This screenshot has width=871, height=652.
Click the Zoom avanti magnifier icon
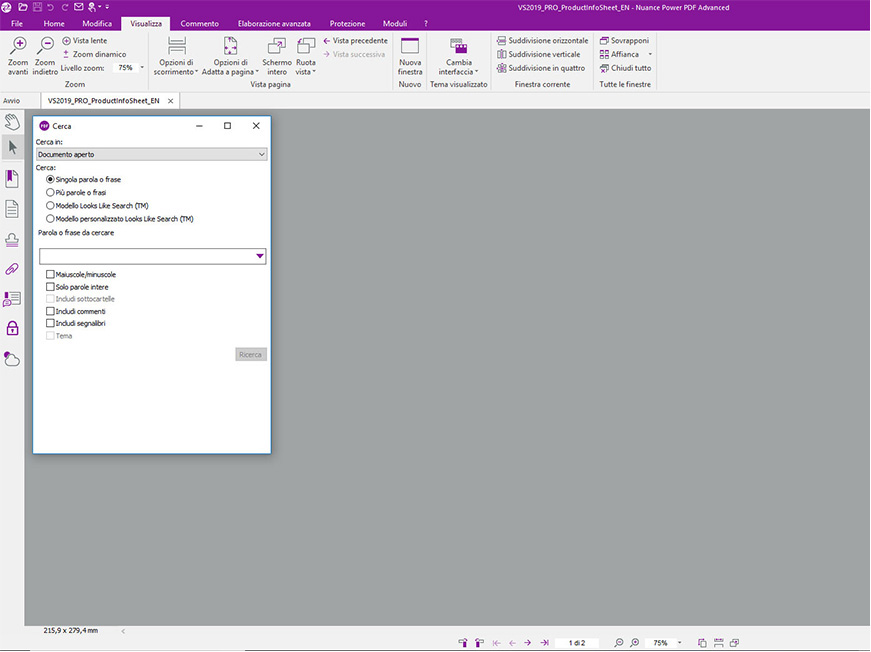pyautogui.click(x=18, y=46)
